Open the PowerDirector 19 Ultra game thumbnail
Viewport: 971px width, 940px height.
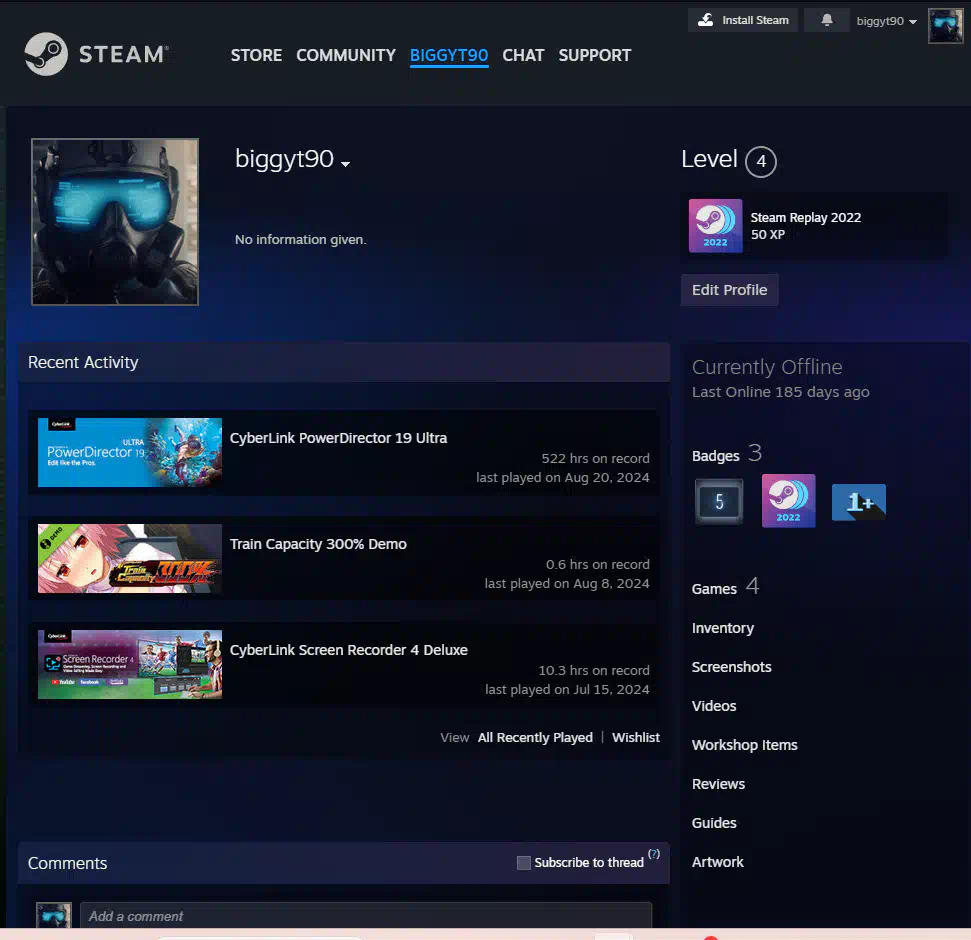pyautogui.click(x=130, y=452)
